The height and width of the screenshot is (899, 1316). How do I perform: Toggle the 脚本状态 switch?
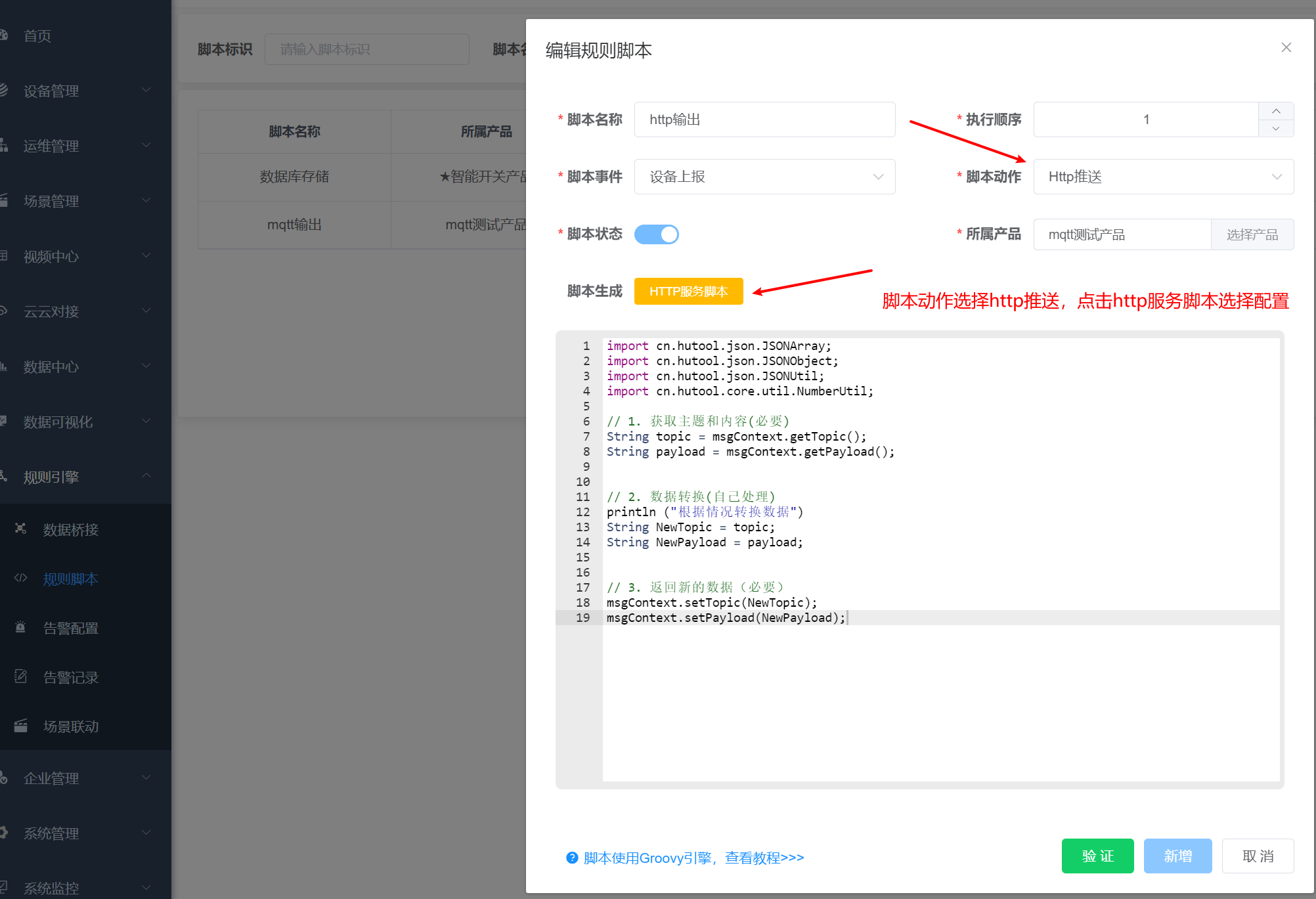(656, 234)
